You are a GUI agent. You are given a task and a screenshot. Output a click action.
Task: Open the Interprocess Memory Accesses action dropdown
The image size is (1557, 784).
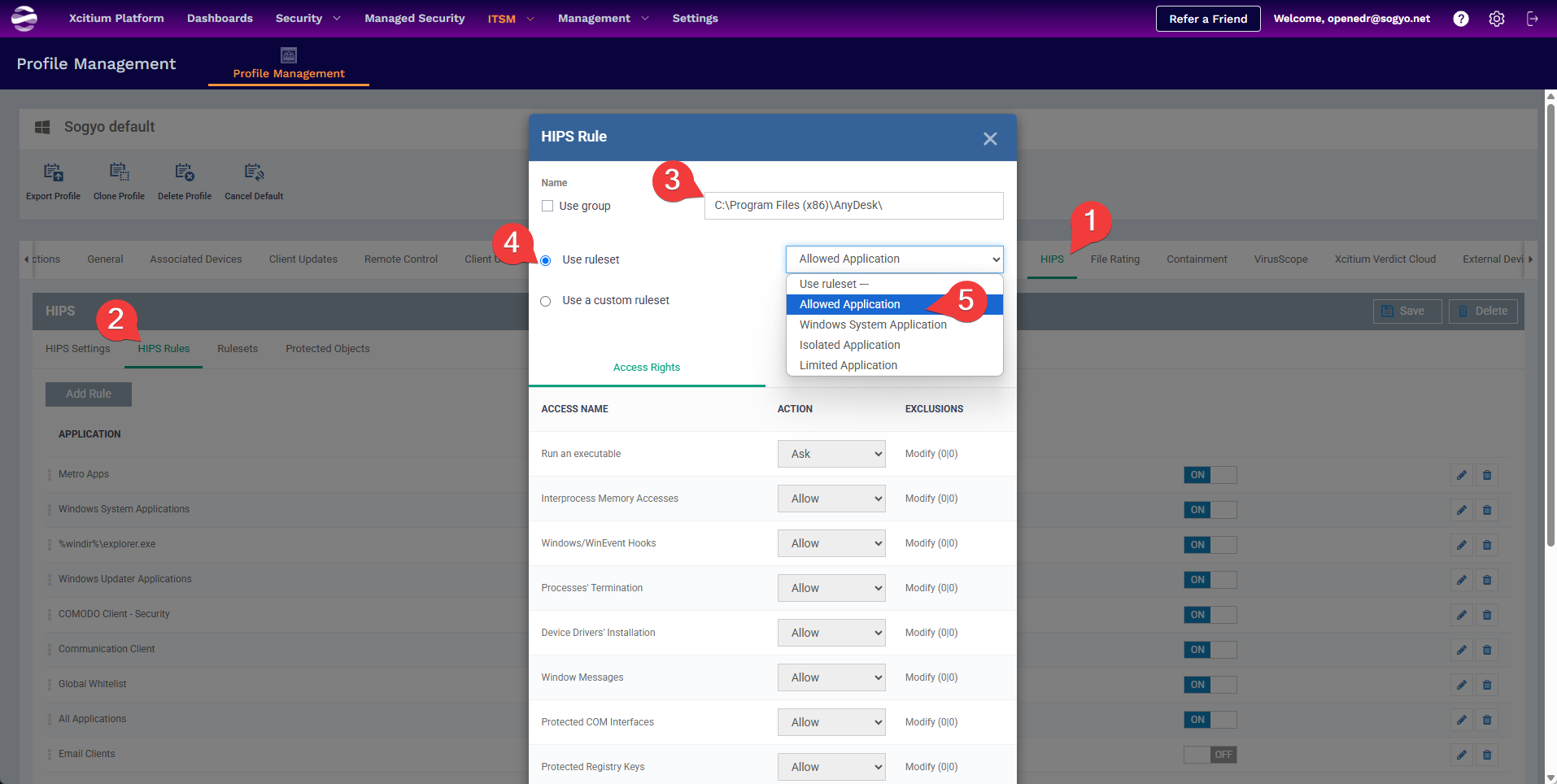tap(831, 499)
